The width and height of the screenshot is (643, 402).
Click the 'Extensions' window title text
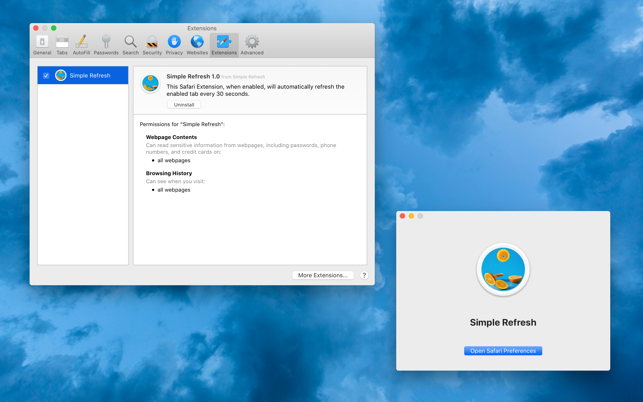[202, 28]
